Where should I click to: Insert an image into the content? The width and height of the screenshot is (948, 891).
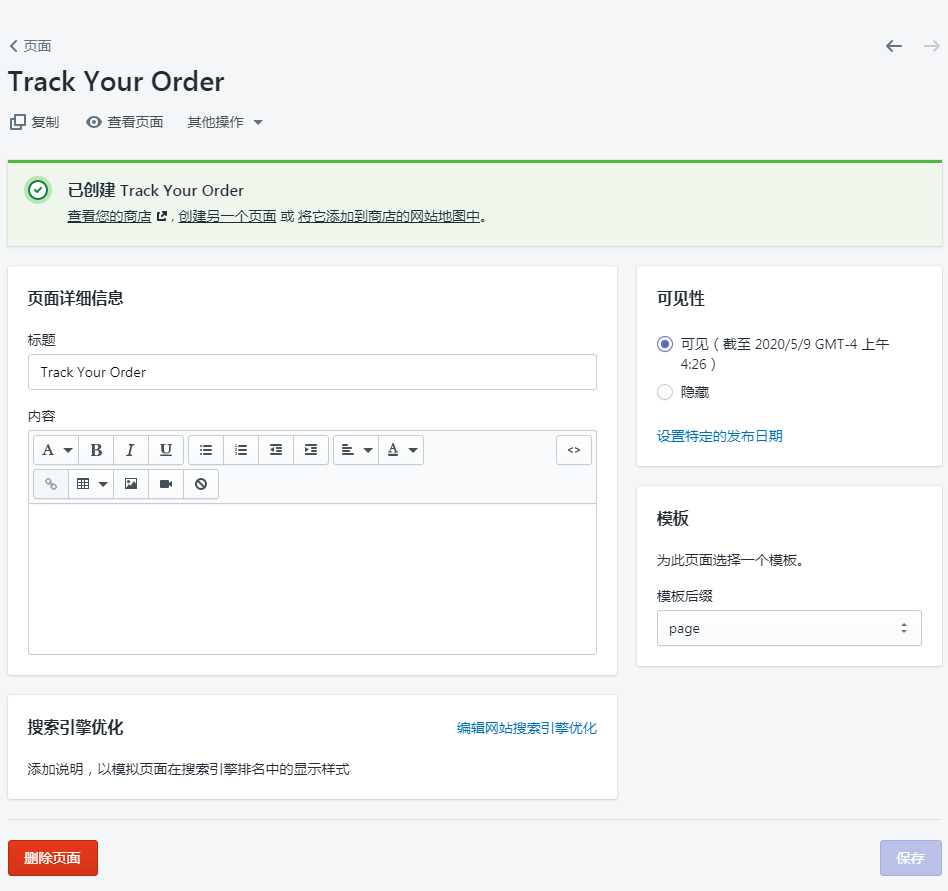pyautogui.click(x=130, y=483)
